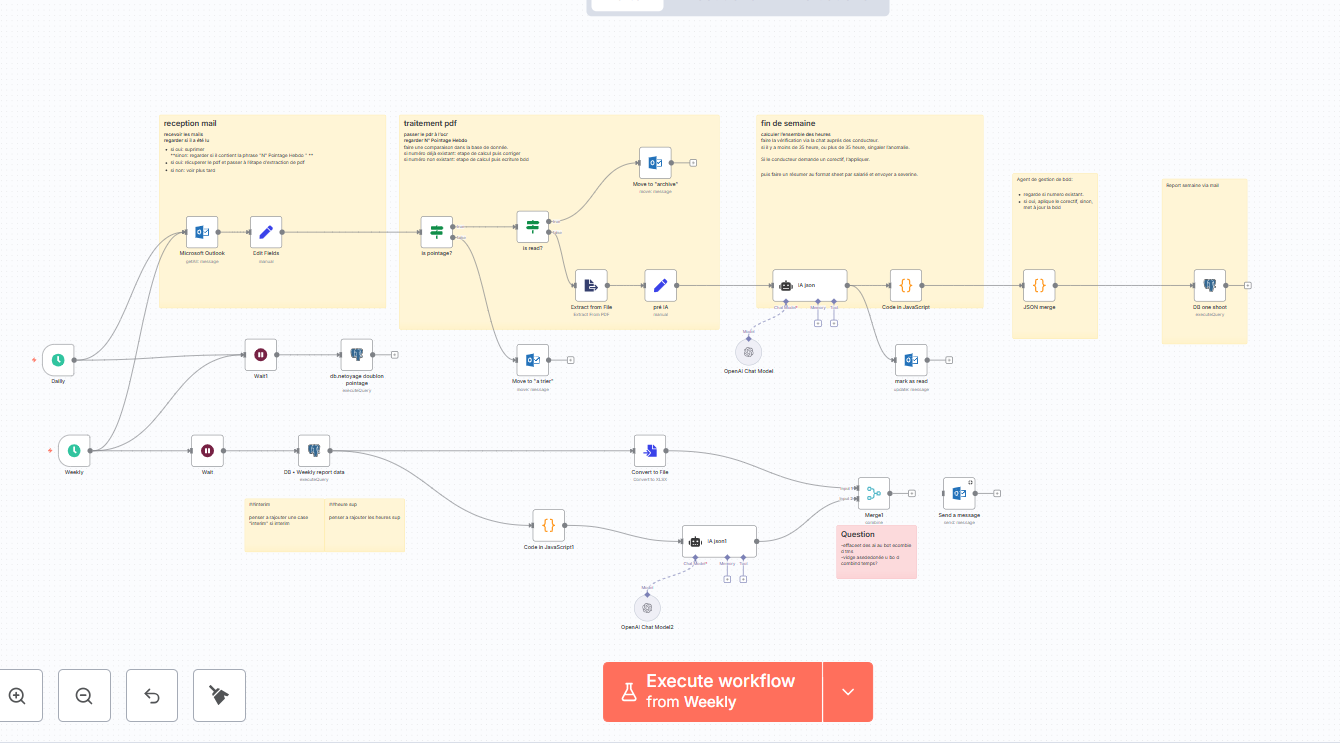
Task: Select the Merge1 node icon
Action: (x=873, y=493)
